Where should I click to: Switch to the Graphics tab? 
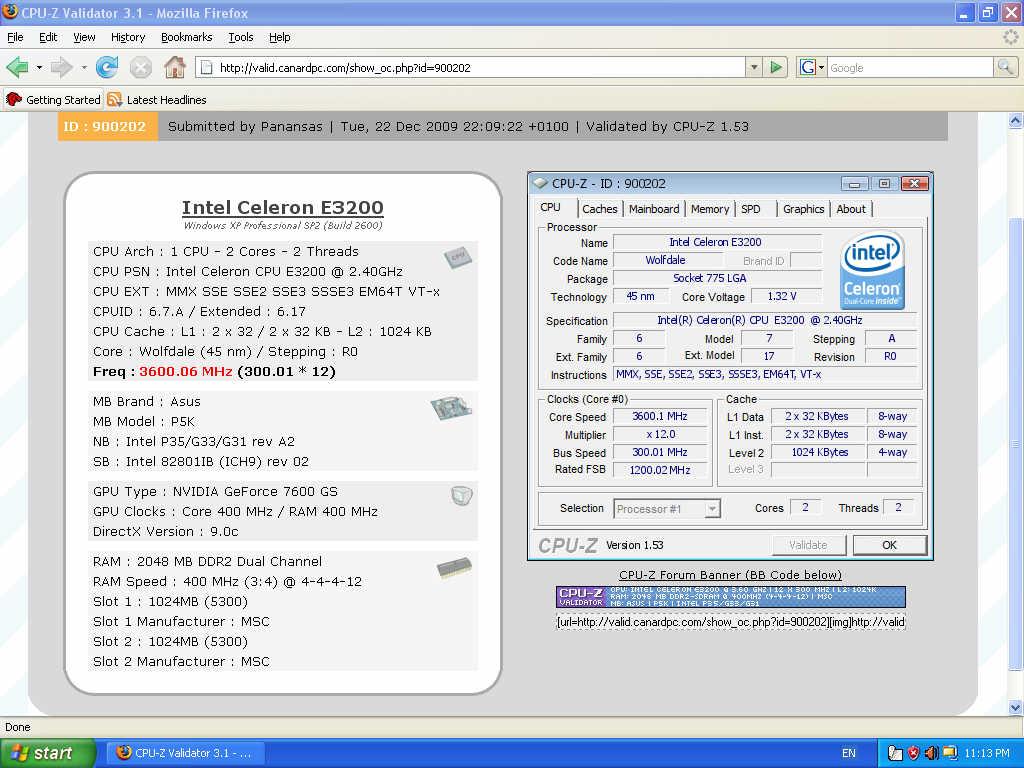click(803, 209)
